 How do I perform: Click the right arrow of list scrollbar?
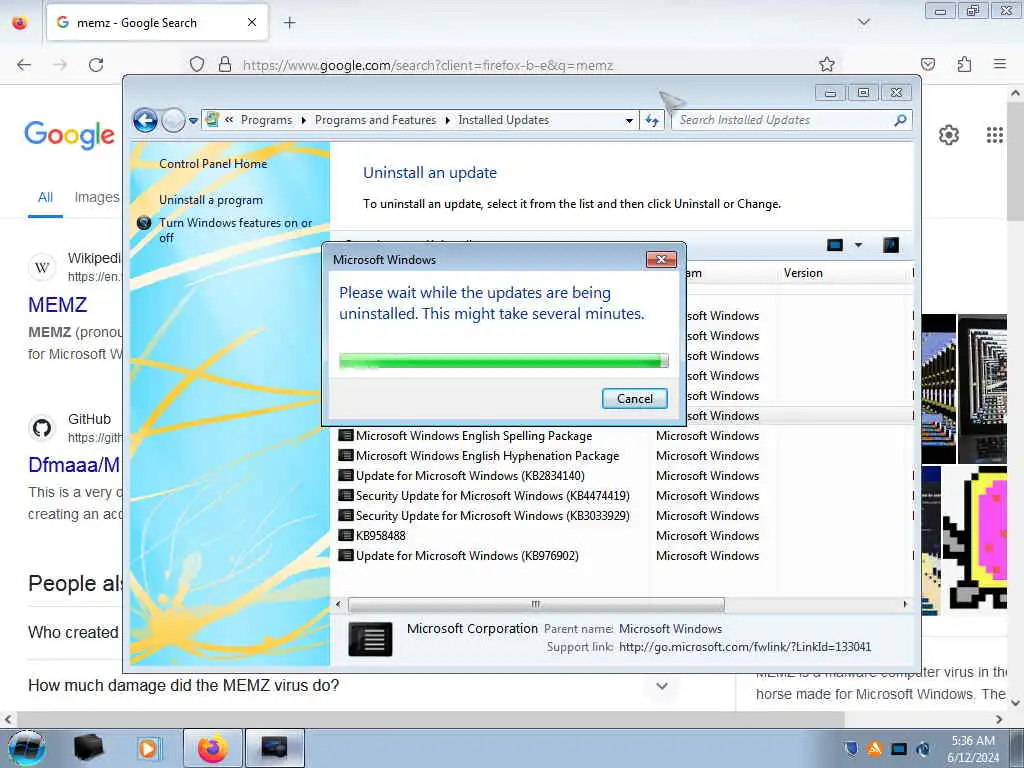point(904,605)
